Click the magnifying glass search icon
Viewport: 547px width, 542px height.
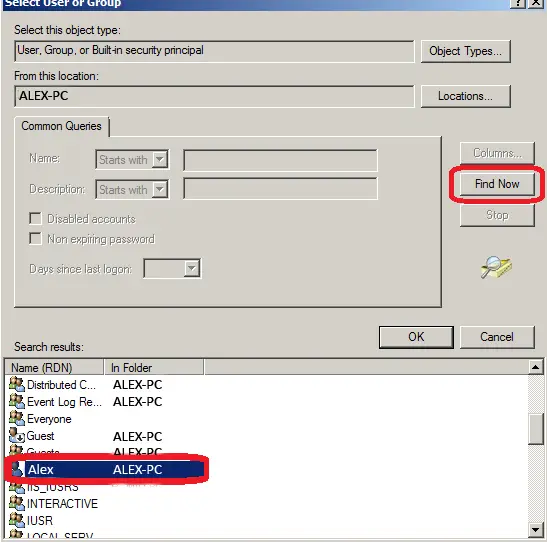(x=496, y=267)
